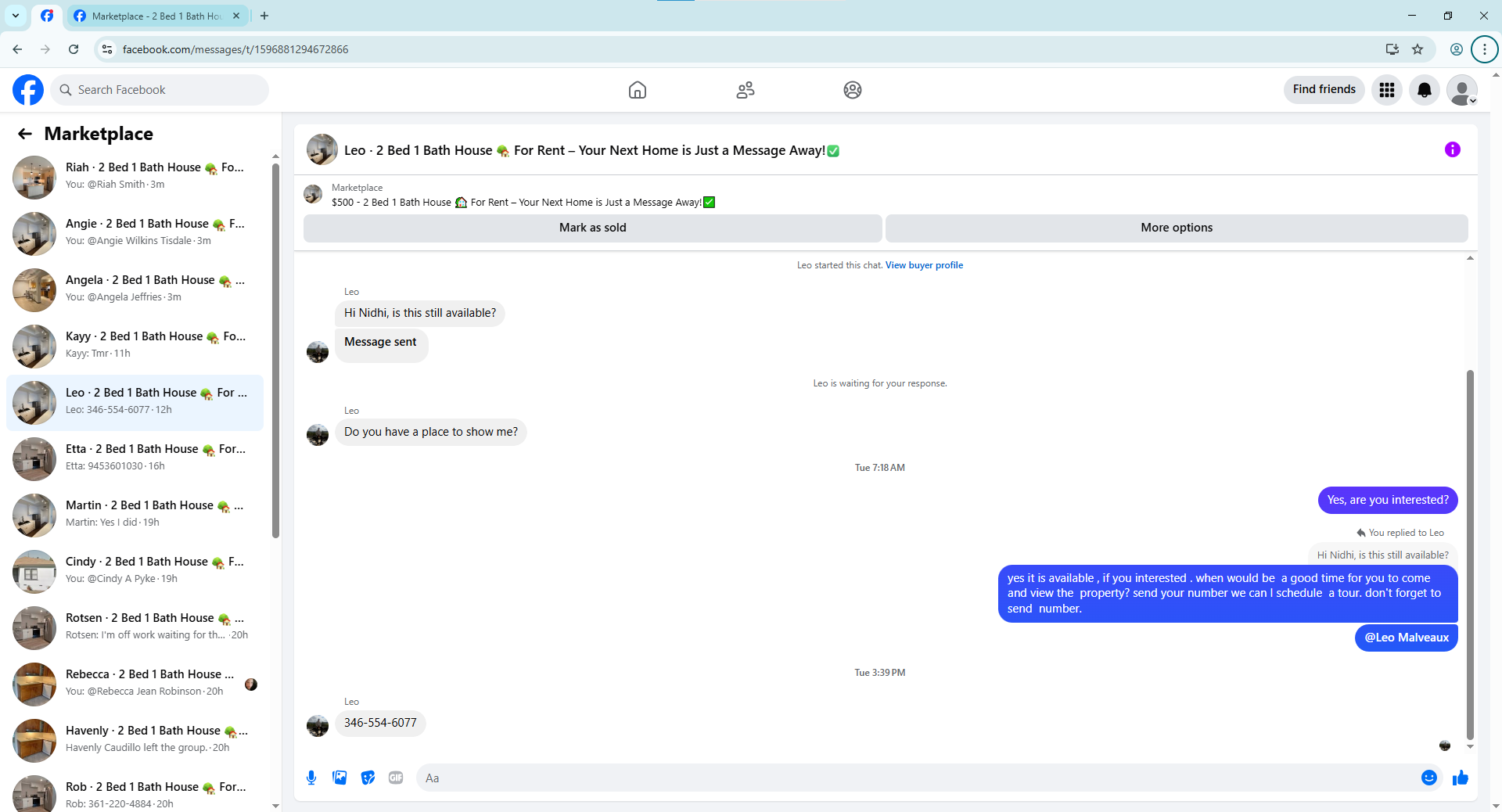Image resolution: width=1502 pixels, height=812 pixels.
Task: Click "Do you have a place to show me?" message
Action: [x=431, y=432]
